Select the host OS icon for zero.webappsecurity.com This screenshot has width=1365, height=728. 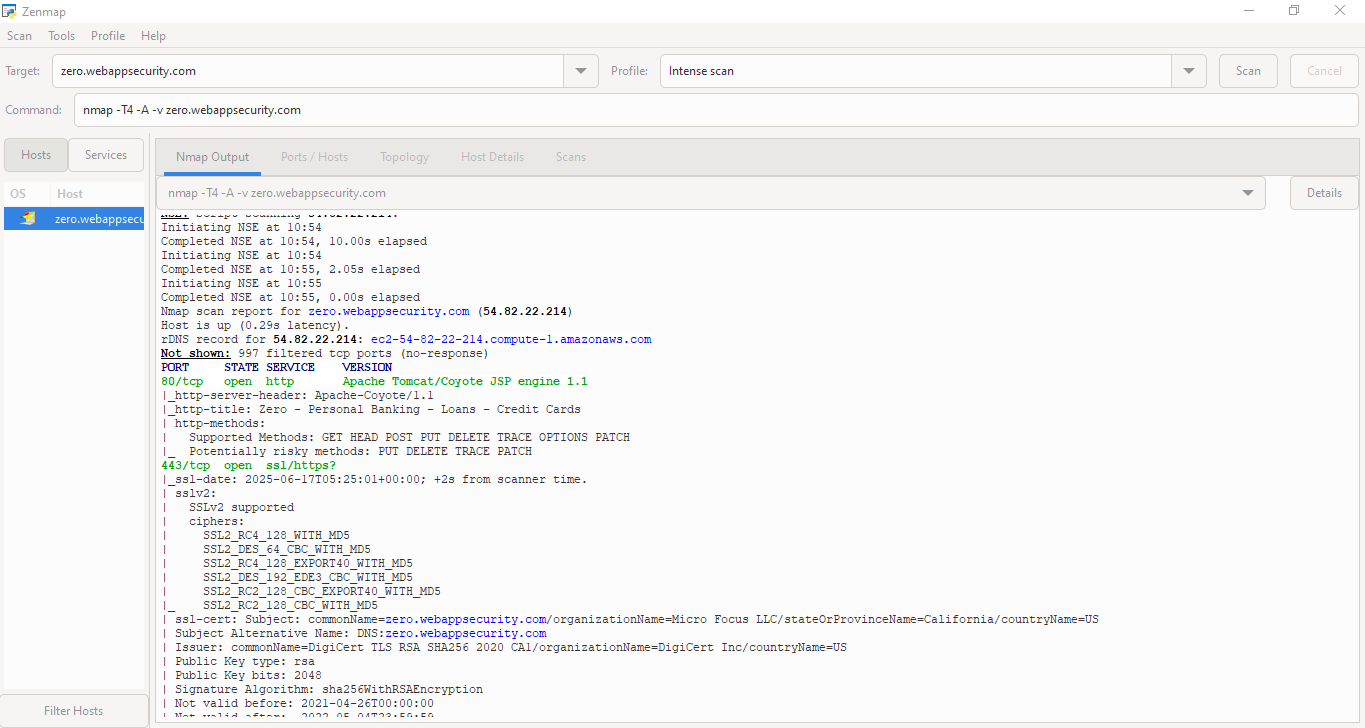pyautogui.click(x=29, y=218)
